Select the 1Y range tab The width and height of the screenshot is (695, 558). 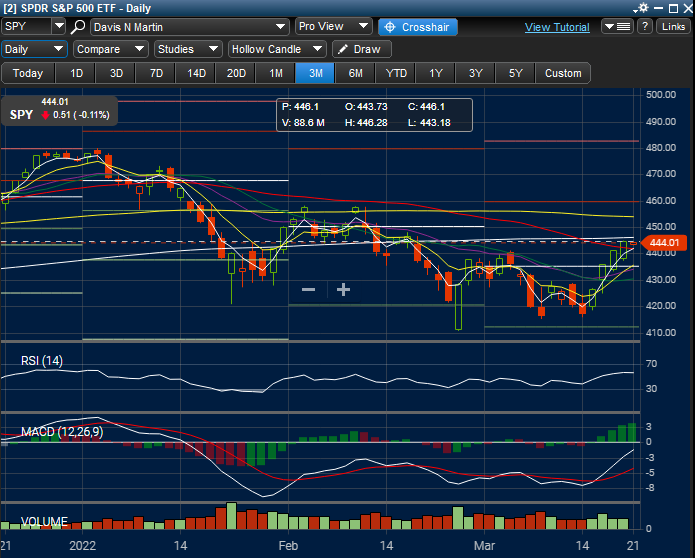pyautogui.click(x=436, y=73)
